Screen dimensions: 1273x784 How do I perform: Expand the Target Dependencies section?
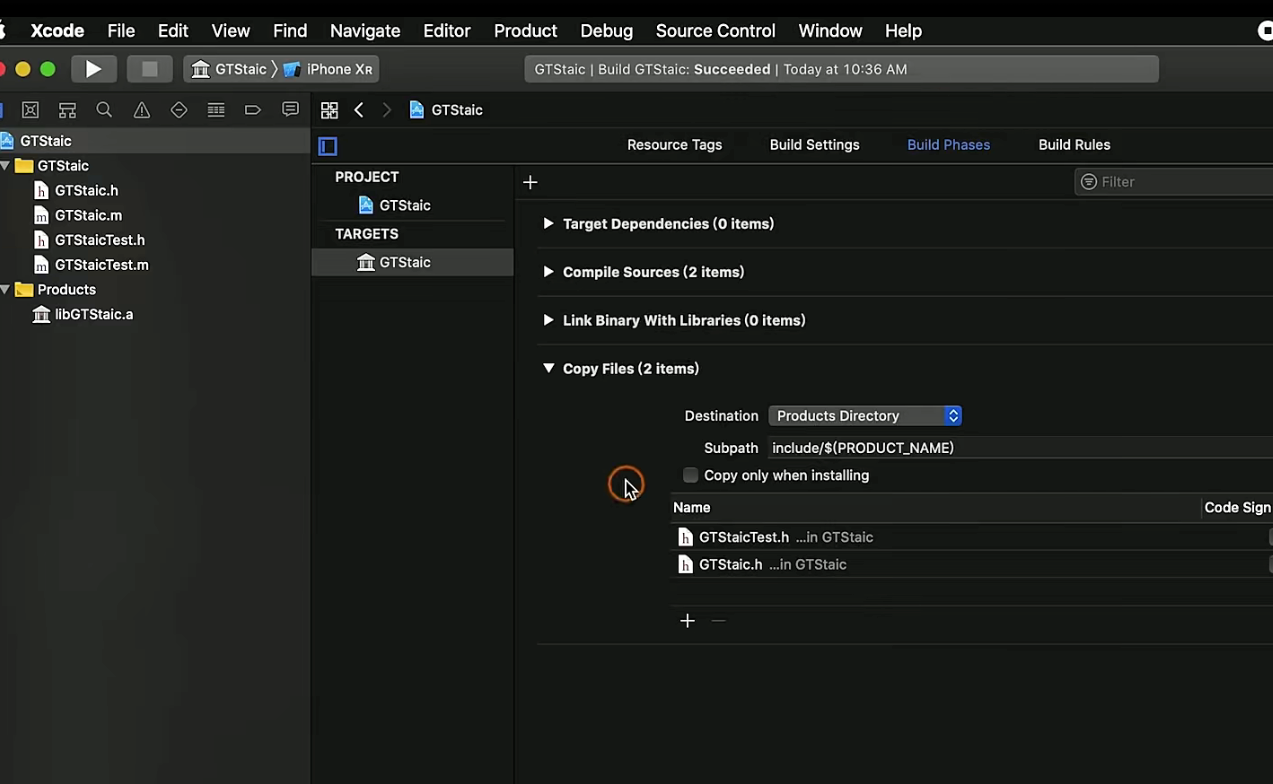(548, 224)
